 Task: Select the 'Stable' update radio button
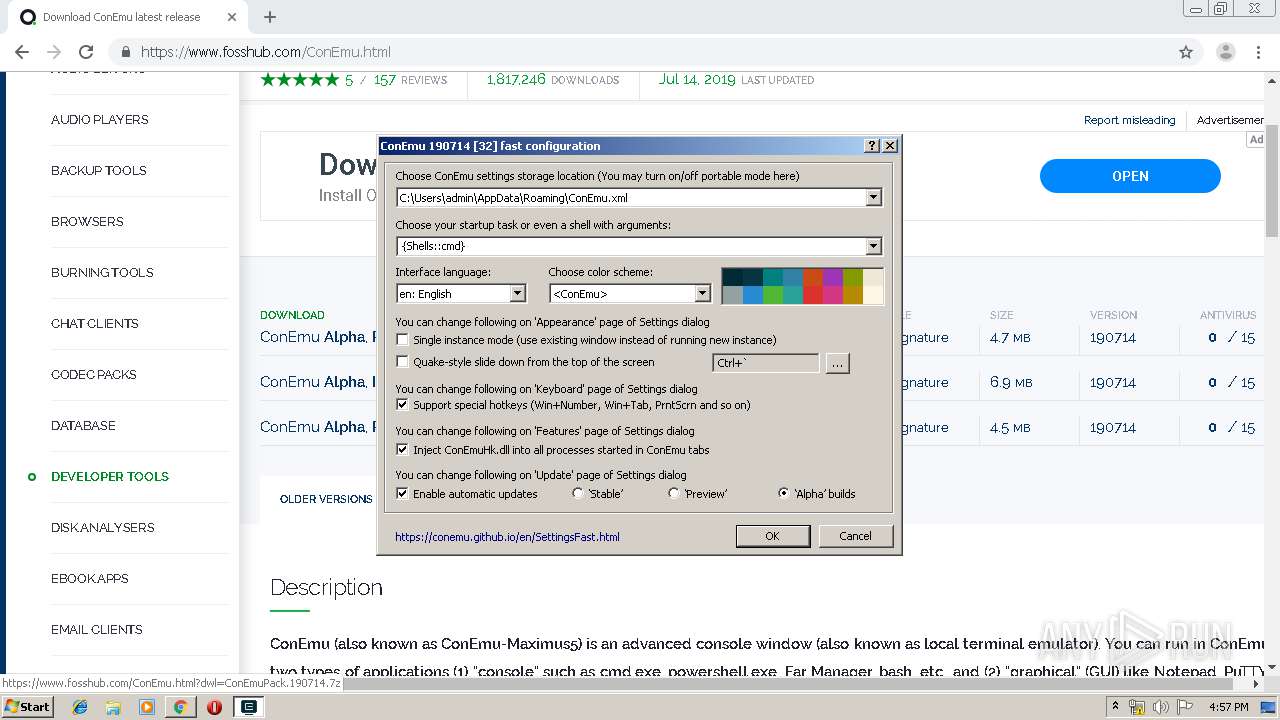(x=578, y=493)
